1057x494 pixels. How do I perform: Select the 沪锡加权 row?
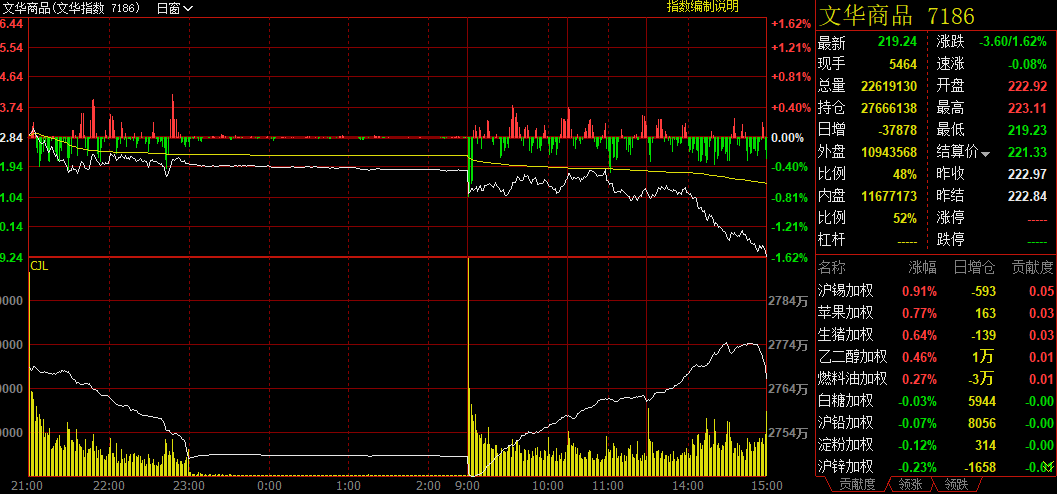(846, 291)
